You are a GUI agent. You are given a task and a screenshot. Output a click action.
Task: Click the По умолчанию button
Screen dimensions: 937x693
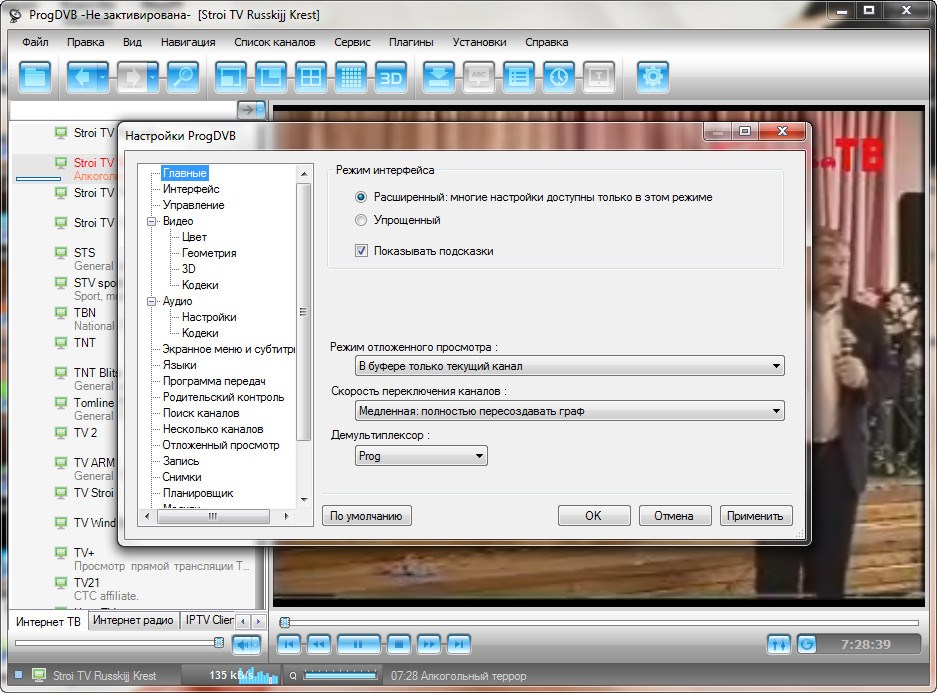tap(366, 516)
